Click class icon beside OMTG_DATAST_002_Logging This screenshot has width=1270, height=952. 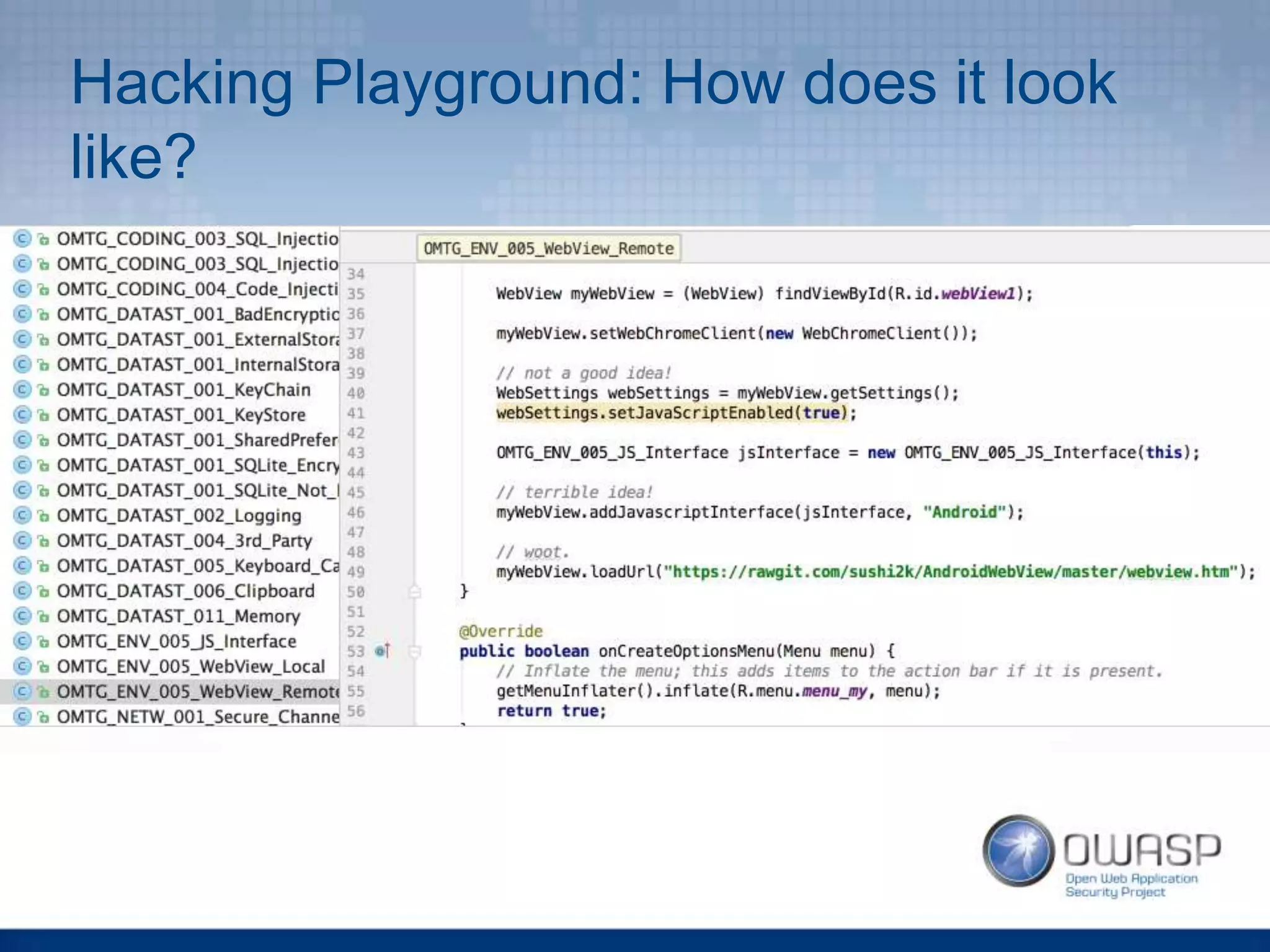pos(22,515)
